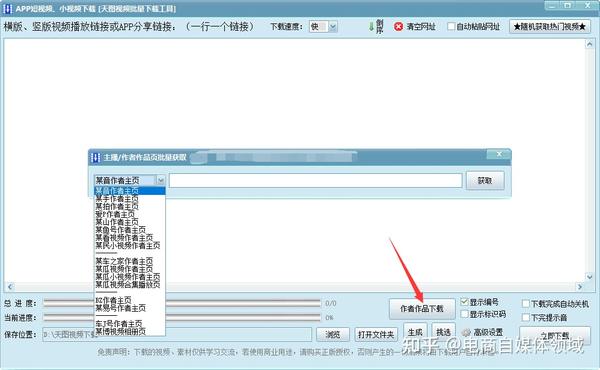Click the scroll-down arrow of the URL list
Viewport: 600px width, 370px height.
pos(589,276)
